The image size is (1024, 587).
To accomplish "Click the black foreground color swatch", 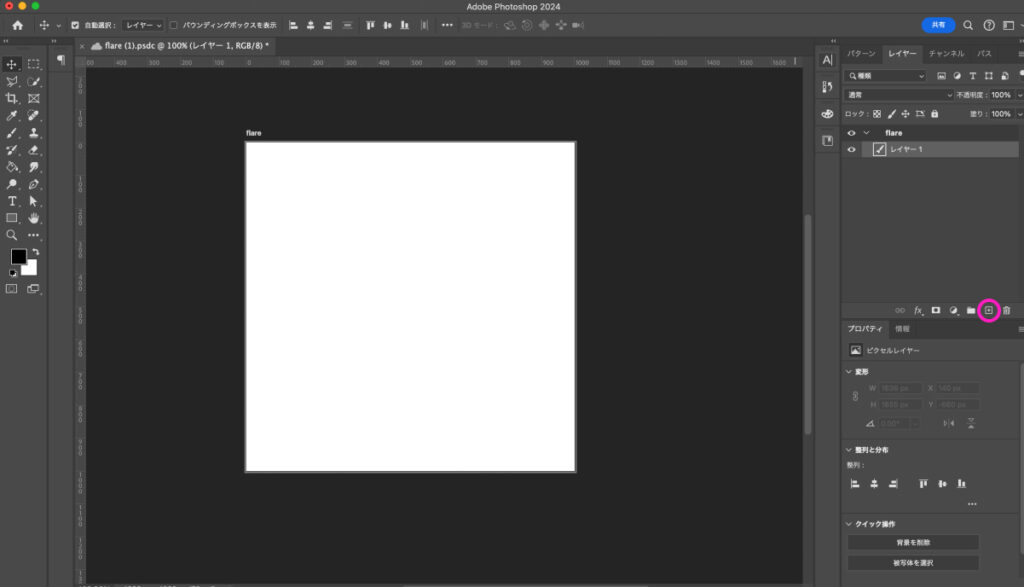I will pyautogui.click(x=18, y=257).
